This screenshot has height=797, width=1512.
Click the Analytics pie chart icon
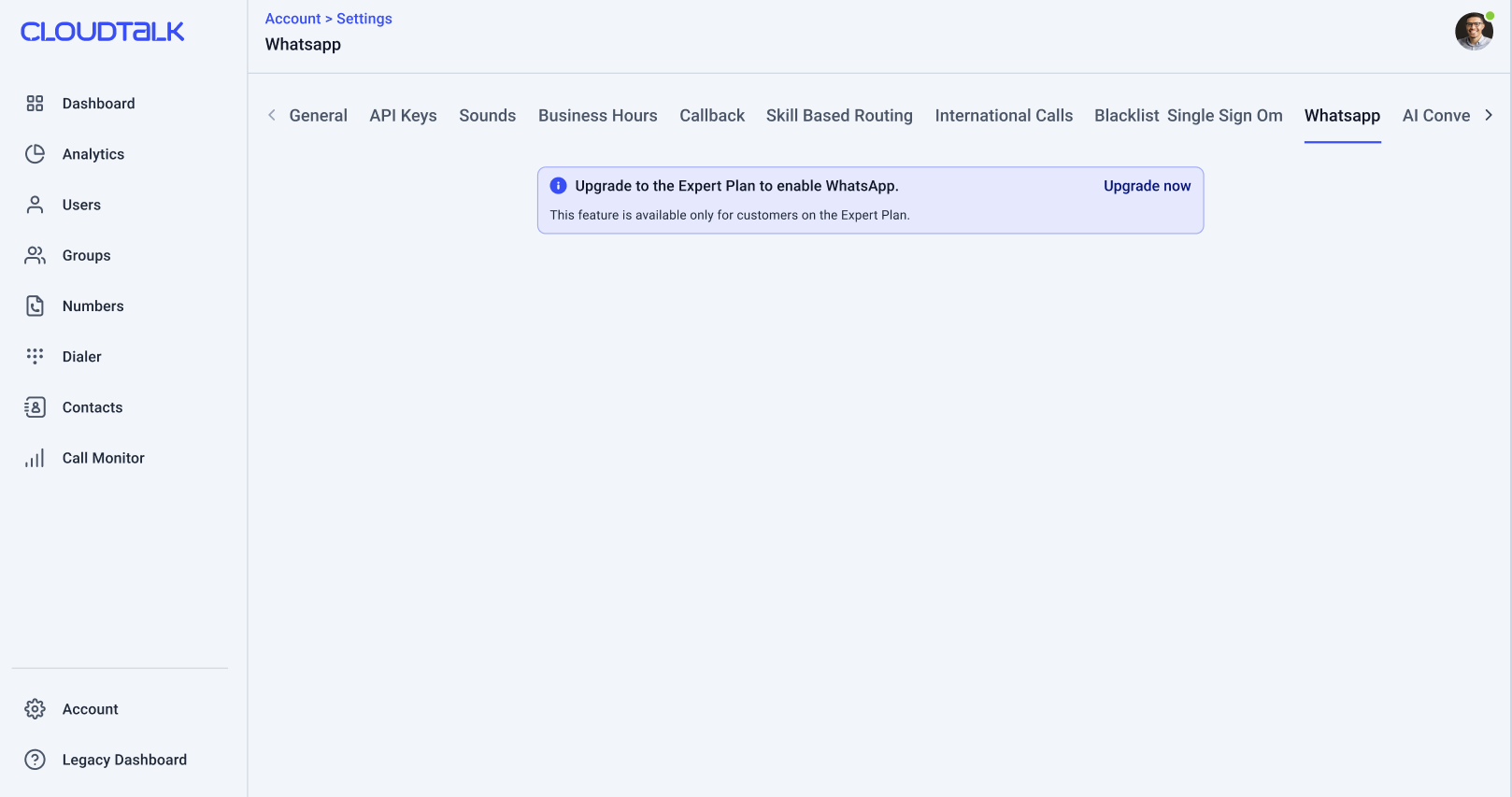tap(35, 154)
